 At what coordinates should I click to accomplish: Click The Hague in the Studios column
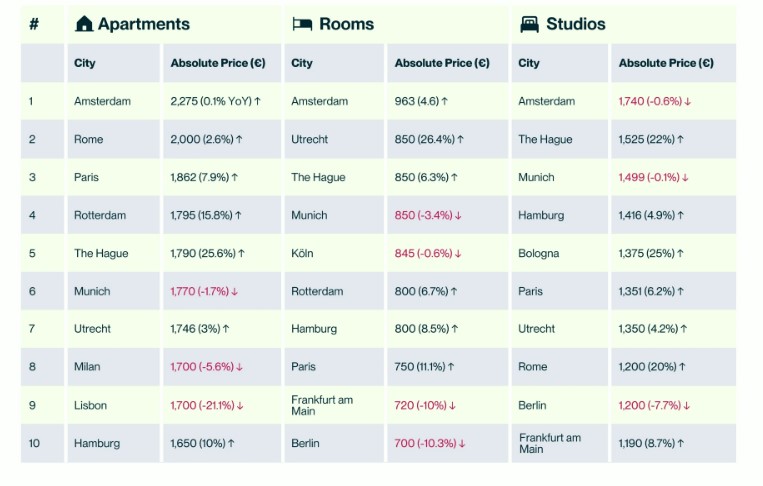tap(544, 139)
